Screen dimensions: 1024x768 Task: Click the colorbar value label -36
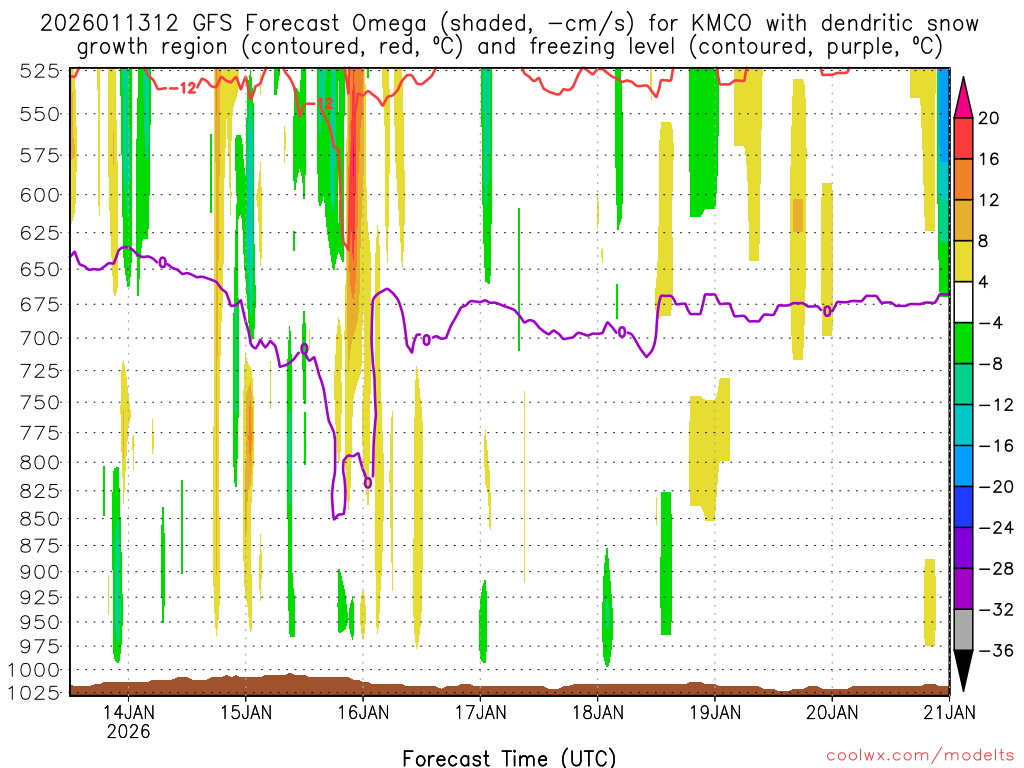(996, 650)
